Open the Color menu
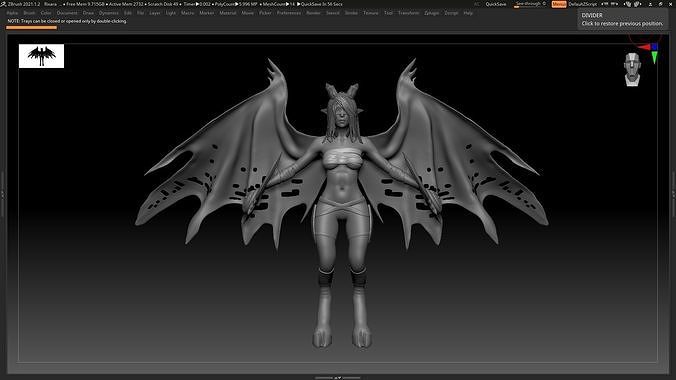 click(46, 13)
